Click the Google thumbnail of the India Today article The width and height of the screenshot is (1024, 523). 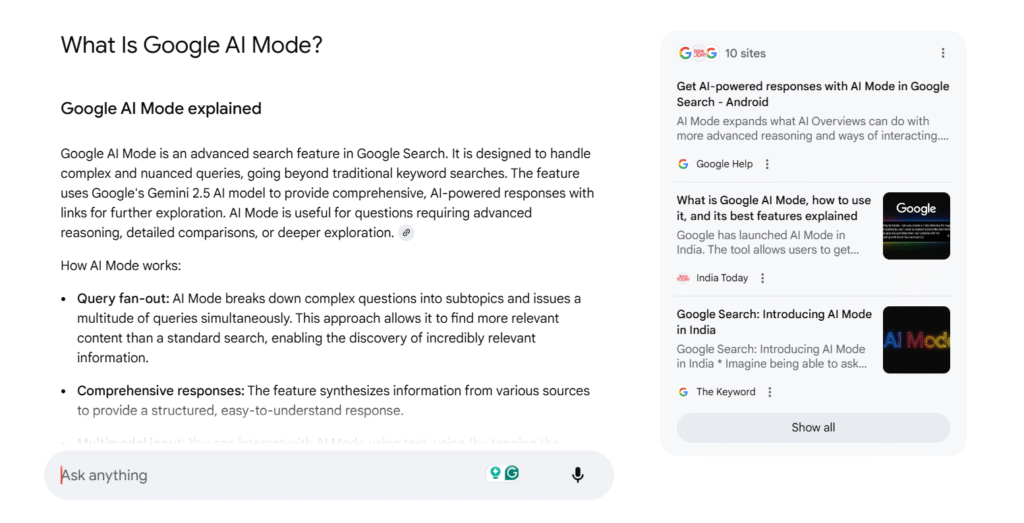[916, 226]
